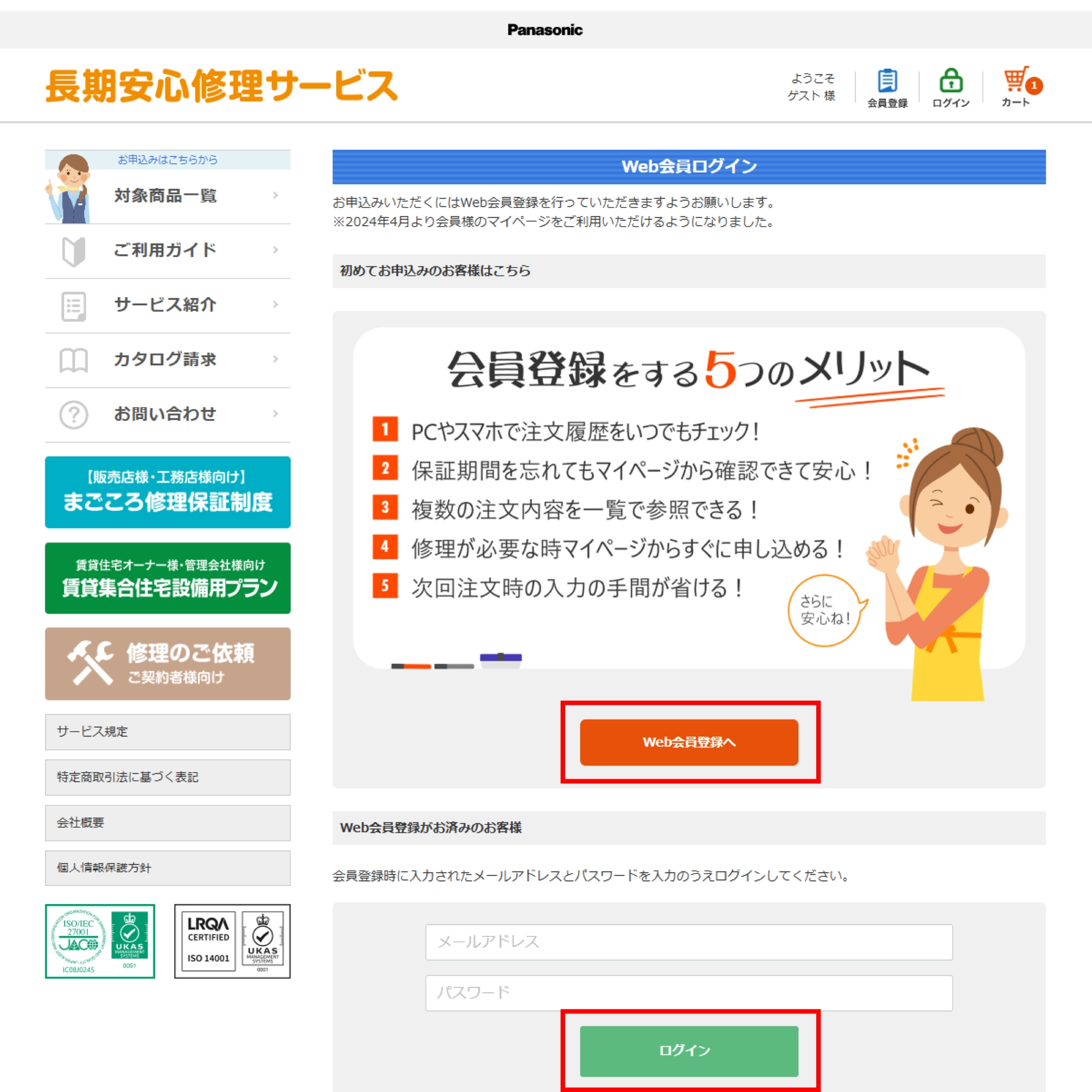Click the document list icon for サービス紹介

(74, 306)
